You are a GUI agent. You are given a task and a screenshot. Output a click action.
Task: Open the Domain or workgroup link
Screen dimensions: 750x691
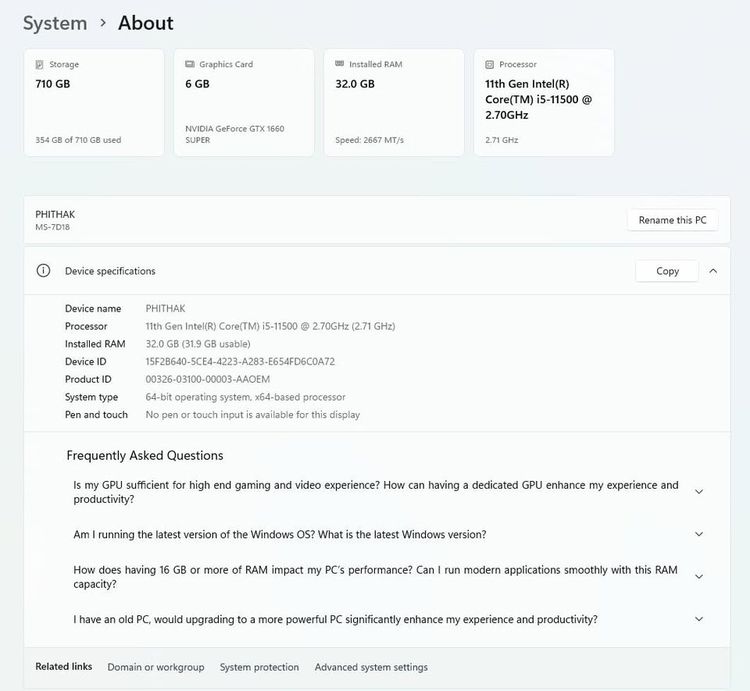click(x=156, y=667)
